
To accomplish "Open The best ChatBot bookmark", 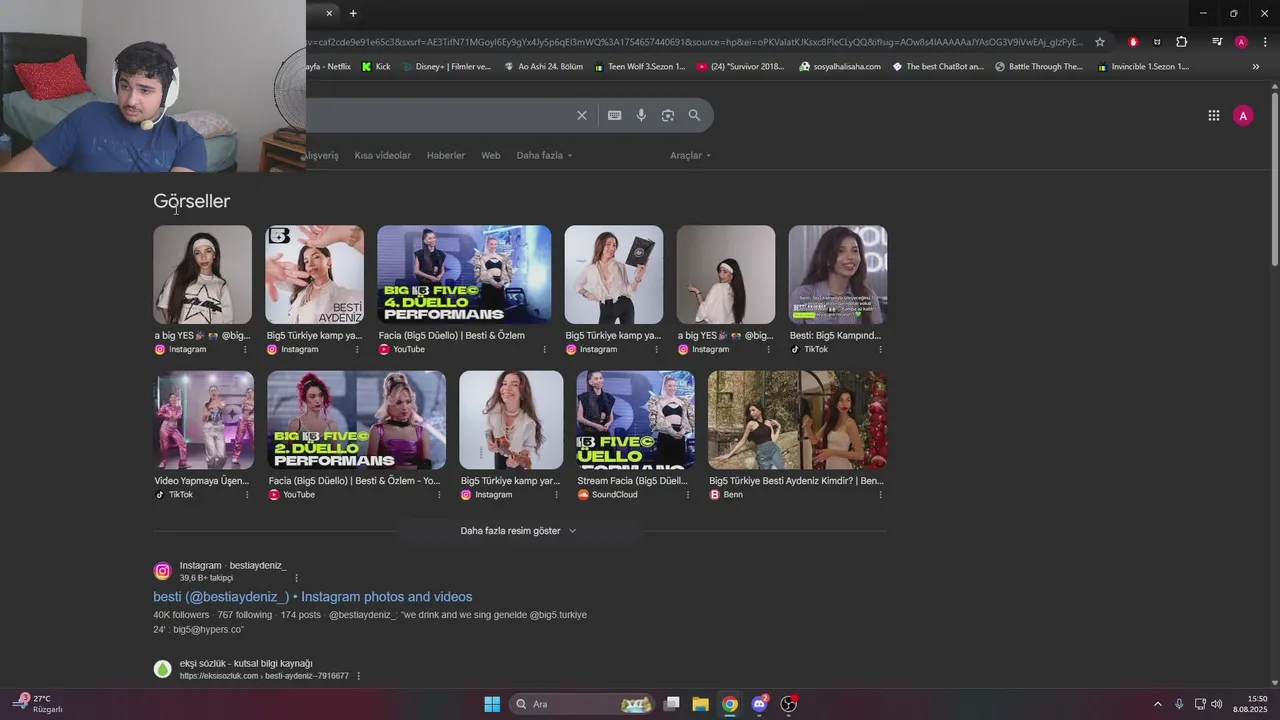I will coord(938,67).
